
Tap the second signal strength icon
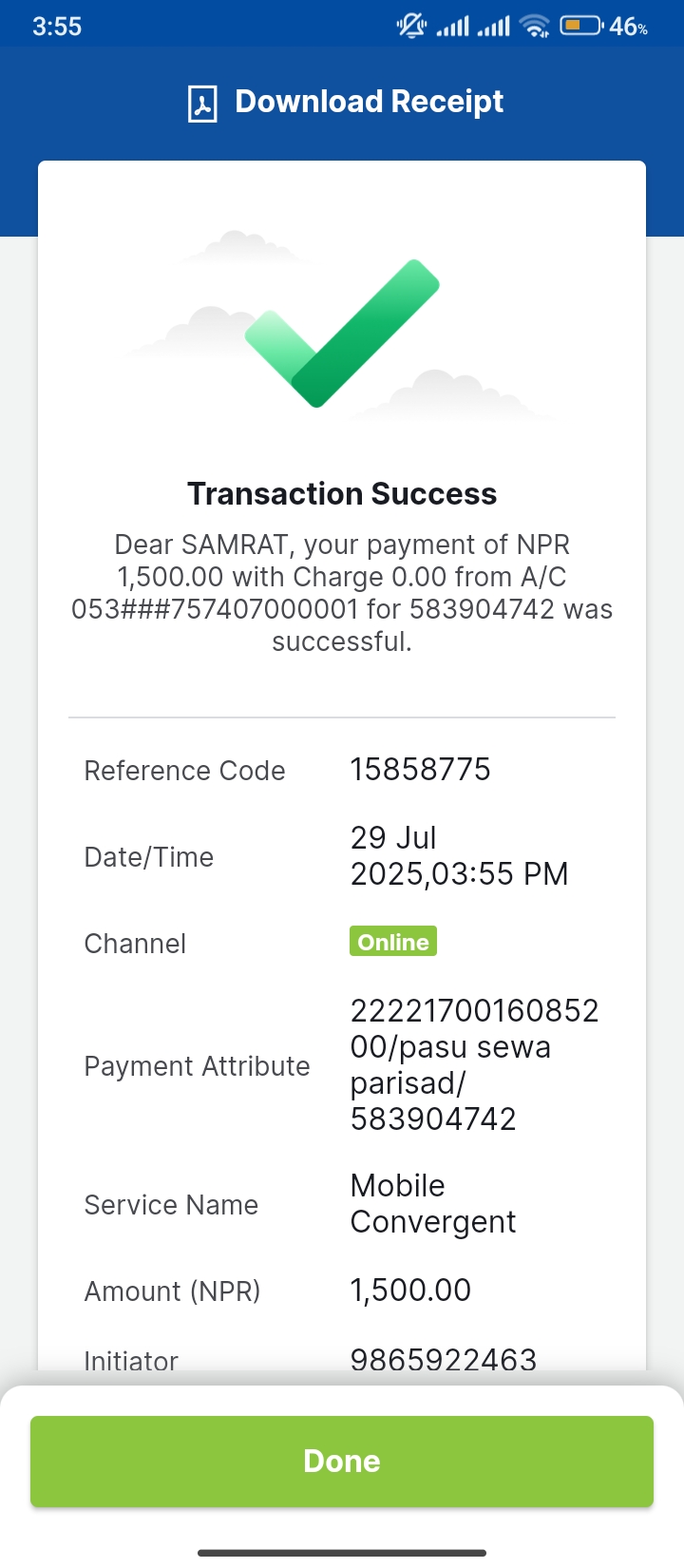(493, 26)
